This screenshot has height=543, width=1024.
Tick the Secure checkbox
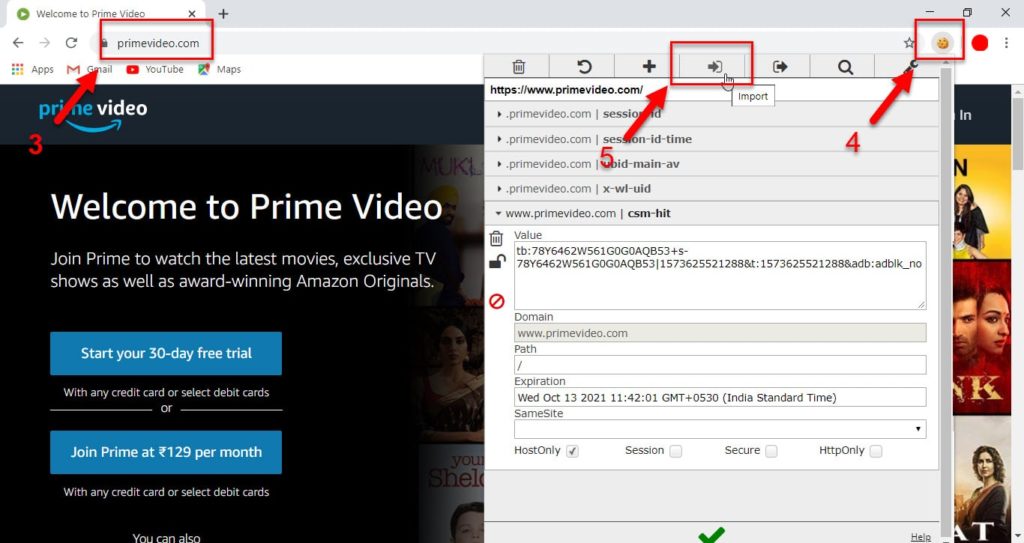pyautogui.click(x=772, y=451)
